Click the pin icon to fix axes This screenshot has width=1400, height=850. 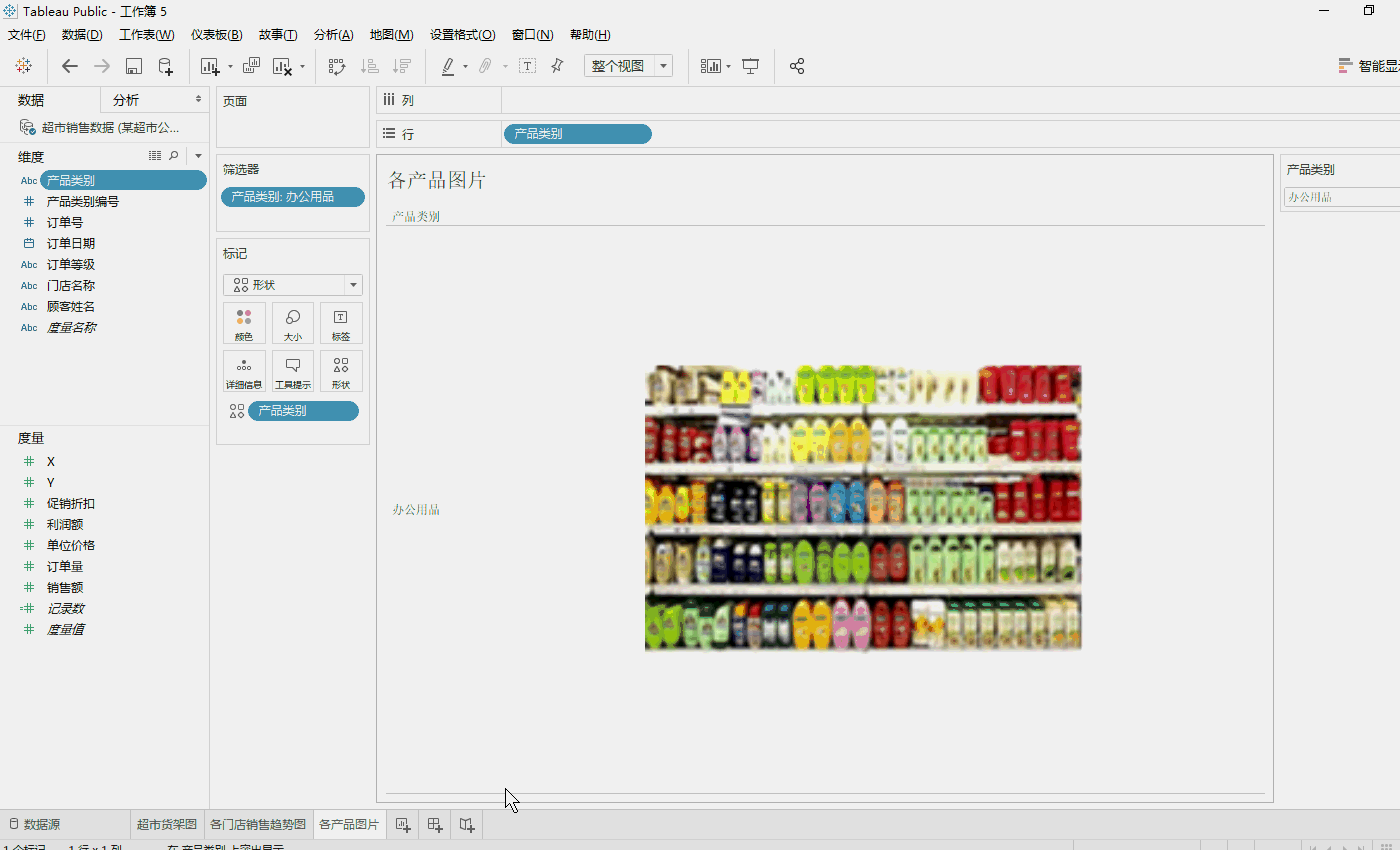558,66
